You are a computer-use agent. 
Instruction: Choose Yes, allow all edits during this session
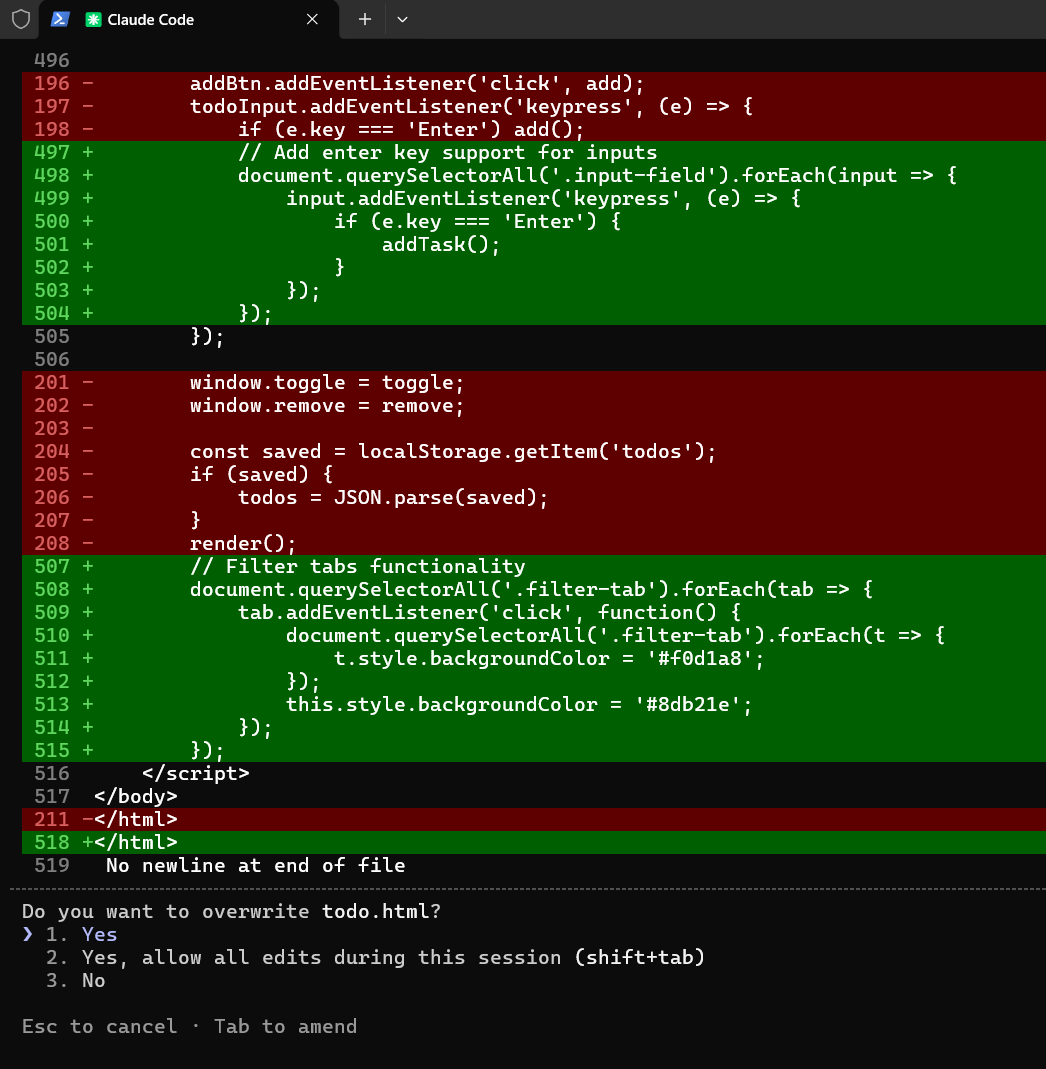point(375,957)
